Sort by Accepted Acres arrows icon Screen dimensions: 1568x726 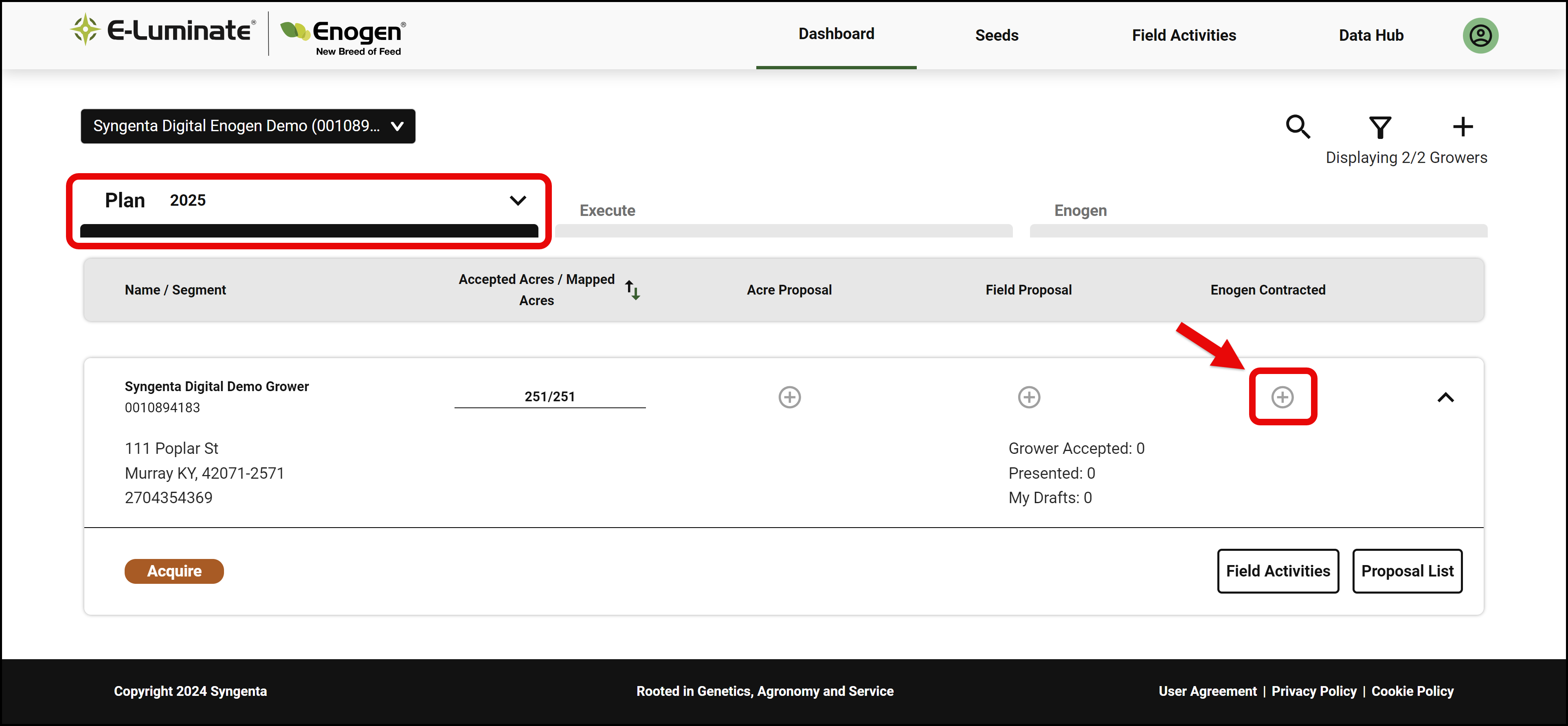[x=632, y=290]
